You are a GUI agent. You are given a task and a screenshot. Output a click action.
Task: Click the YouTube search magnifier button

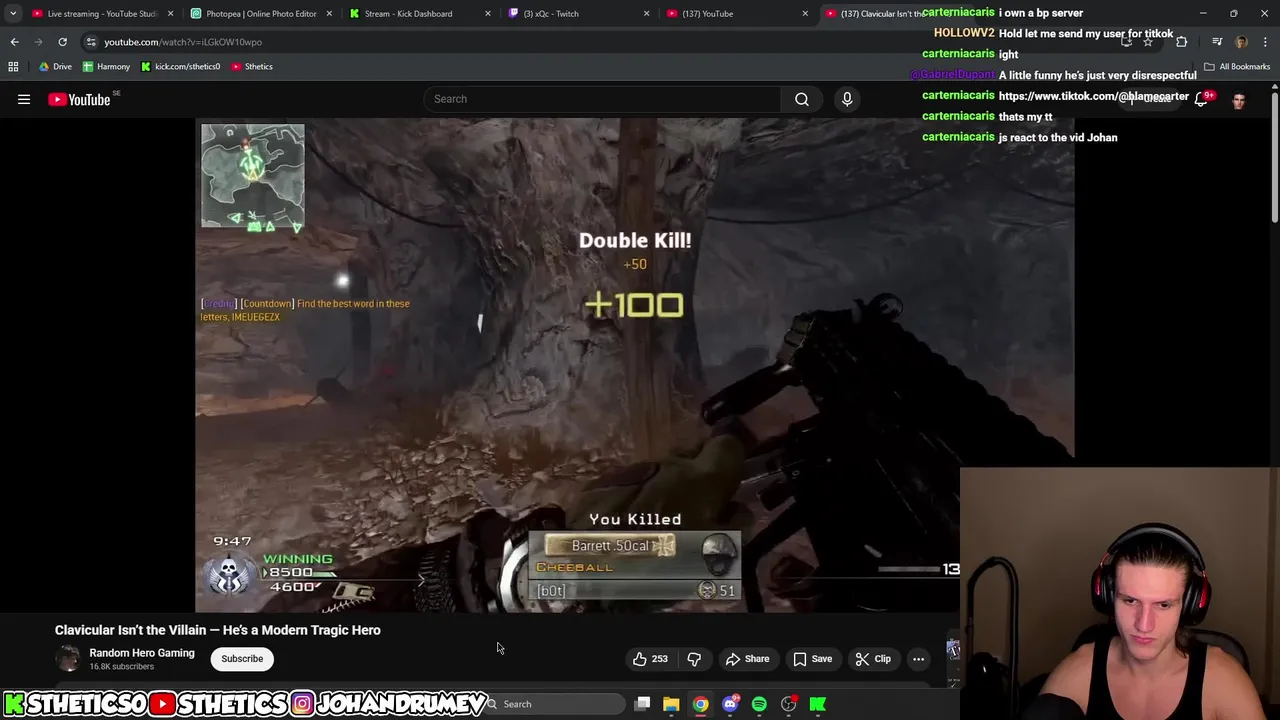tap(801, 99)
